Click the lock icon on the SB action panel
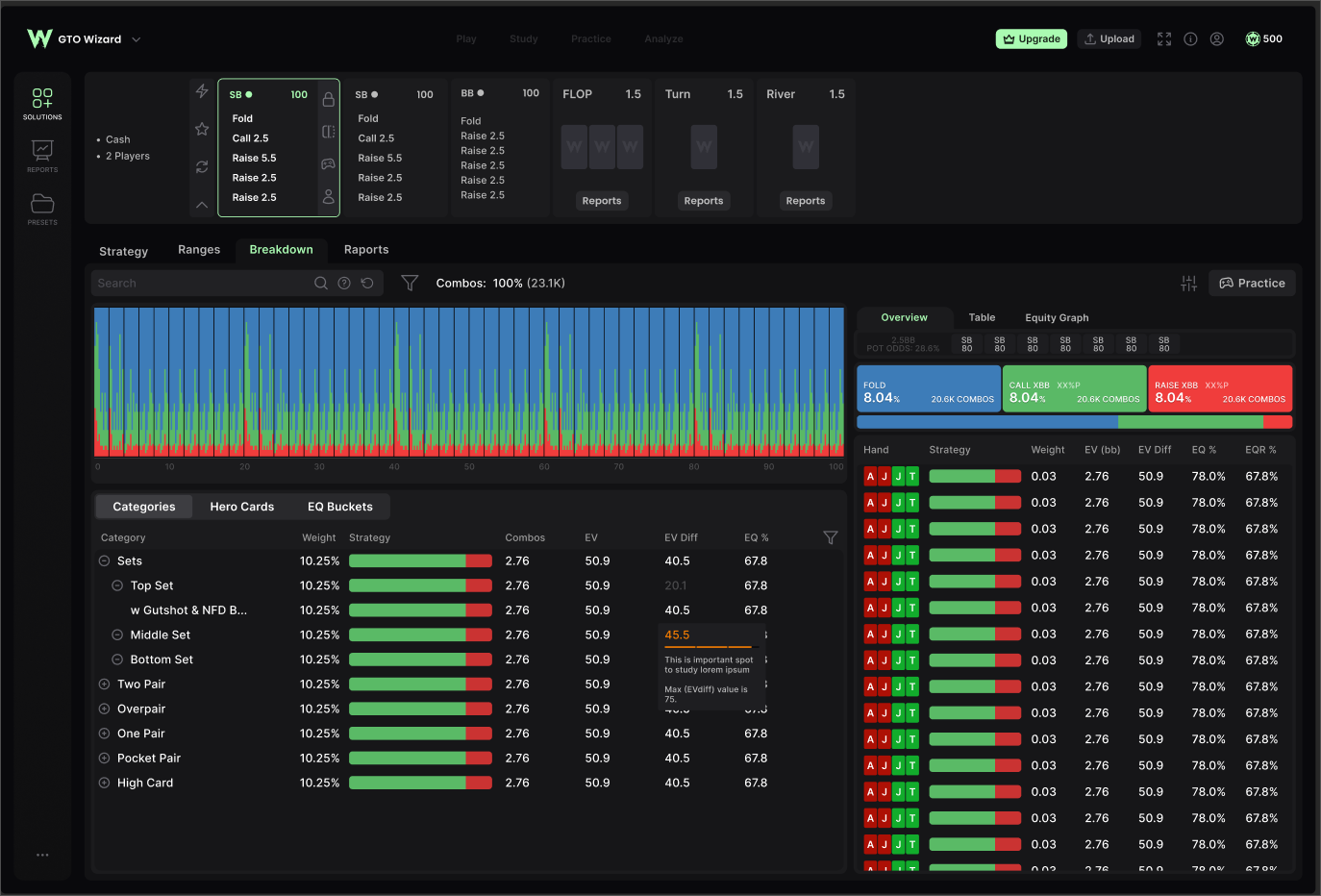The height and width of the screenshot is (896, 1321). 327,98
